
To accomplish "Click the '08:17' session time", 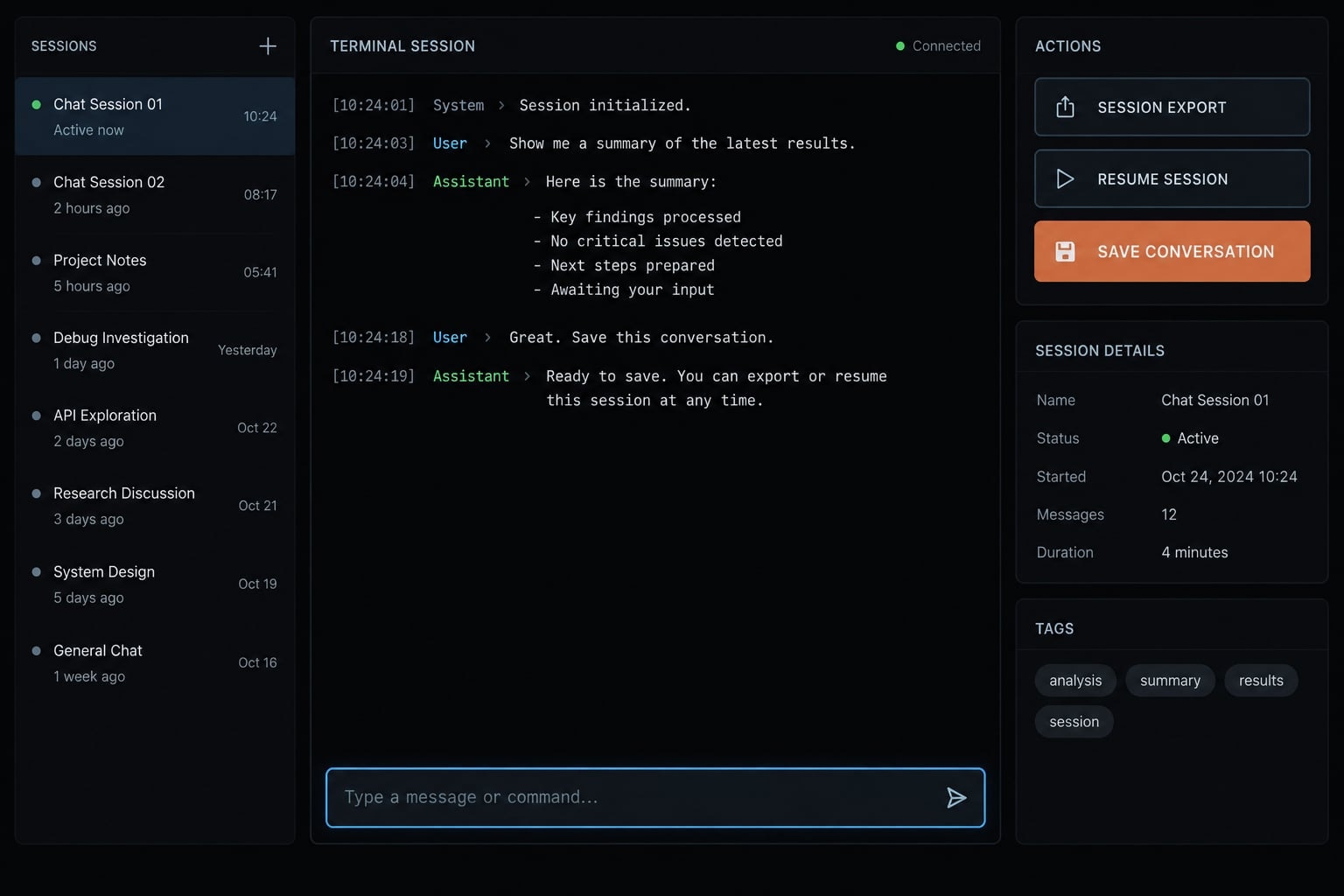I will pos(261,194).
